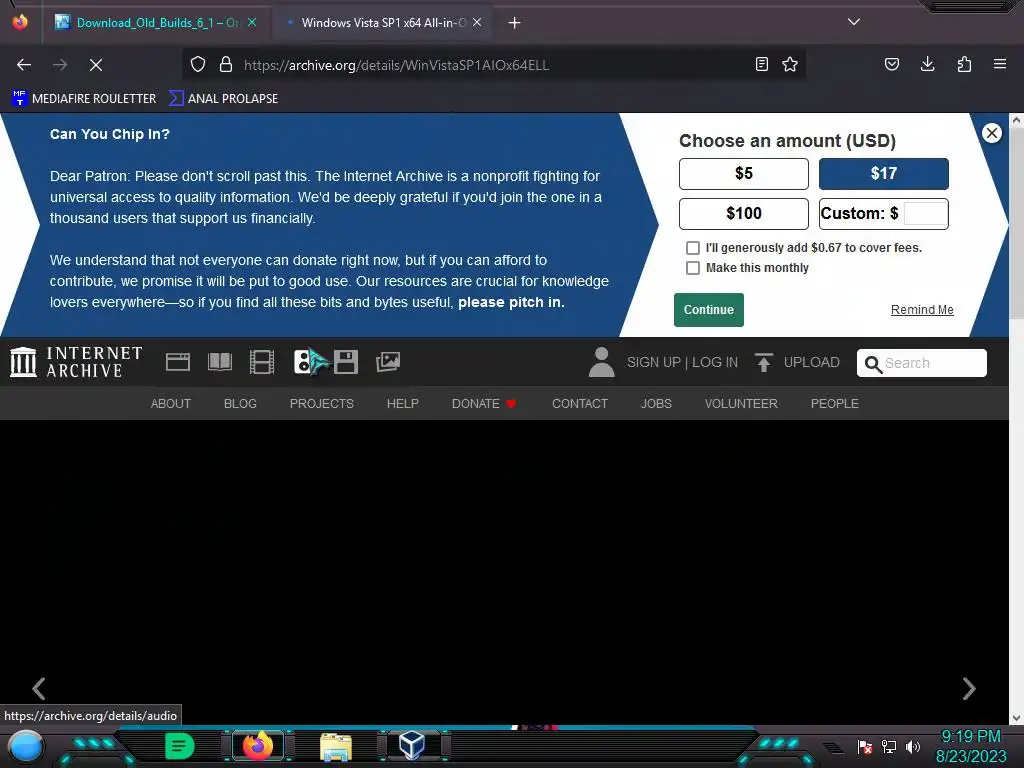Open HELP menu item
The height and width of the screenshot is (768, 1024).
pyautogui.click(x=403, y=404)
